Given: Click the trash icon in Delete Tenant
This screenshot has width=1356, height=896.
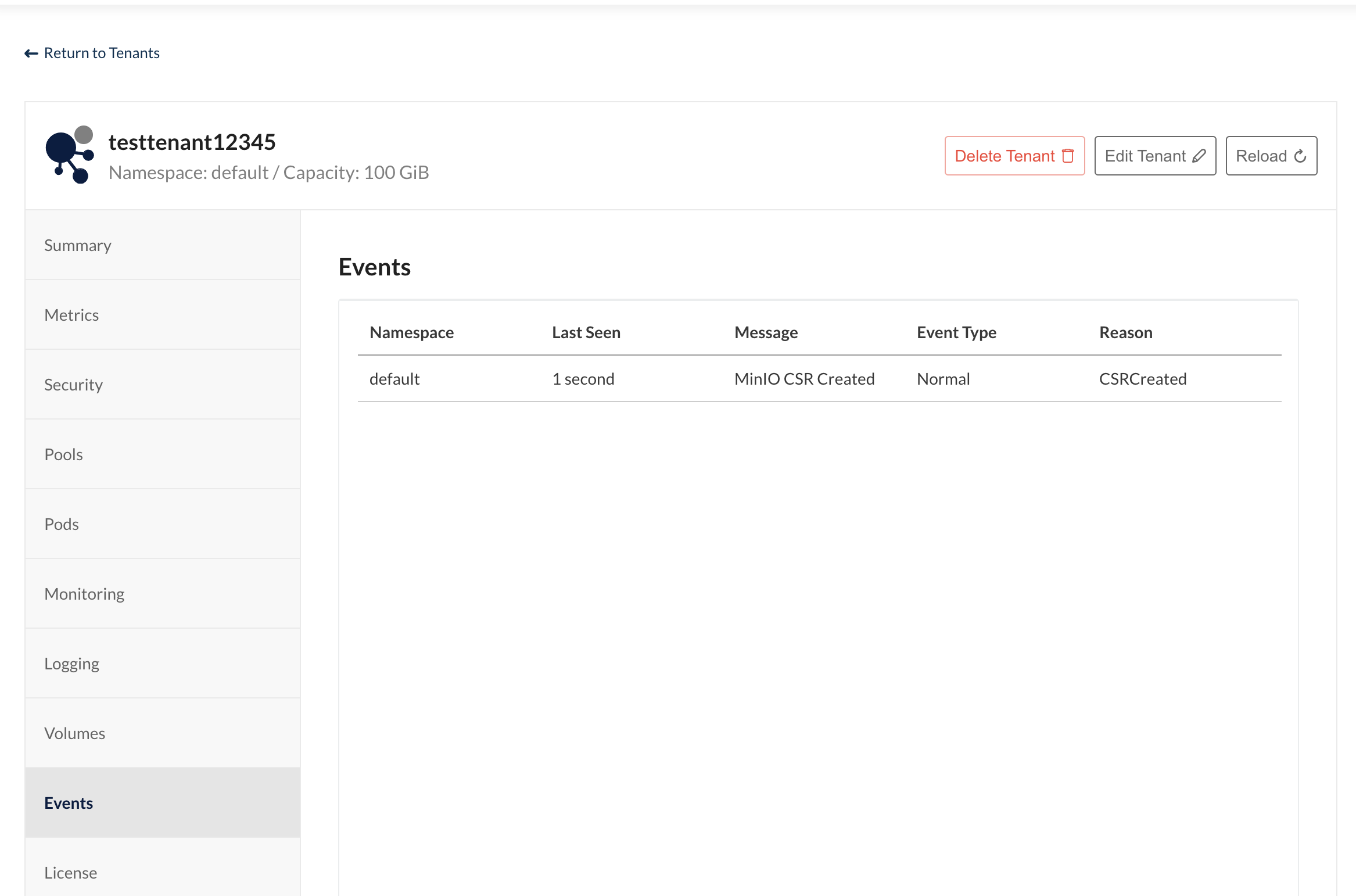Looking at the screenshot, I should point(1068,156).
